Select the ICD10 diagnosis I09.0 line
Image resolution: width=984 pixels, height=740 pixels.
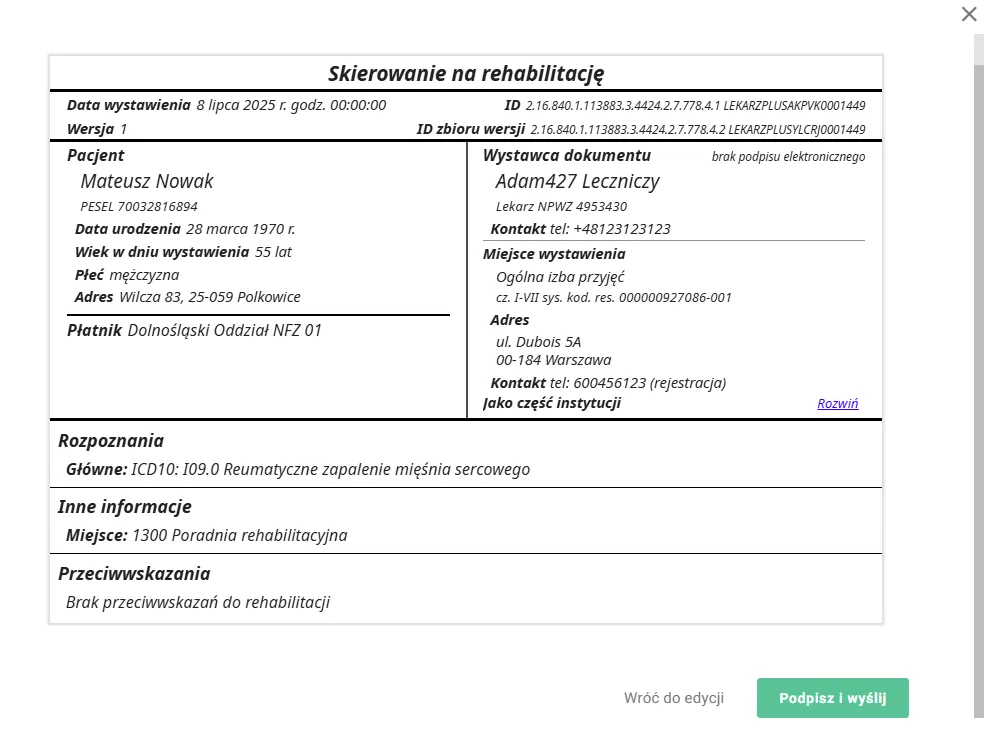click(310, 469)
